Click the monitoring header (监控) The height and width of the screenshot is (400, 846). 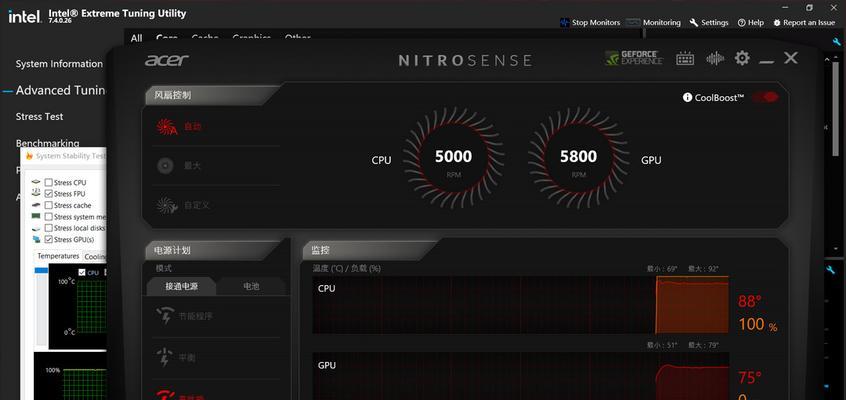pyautogui.click(x=320, y=250)
